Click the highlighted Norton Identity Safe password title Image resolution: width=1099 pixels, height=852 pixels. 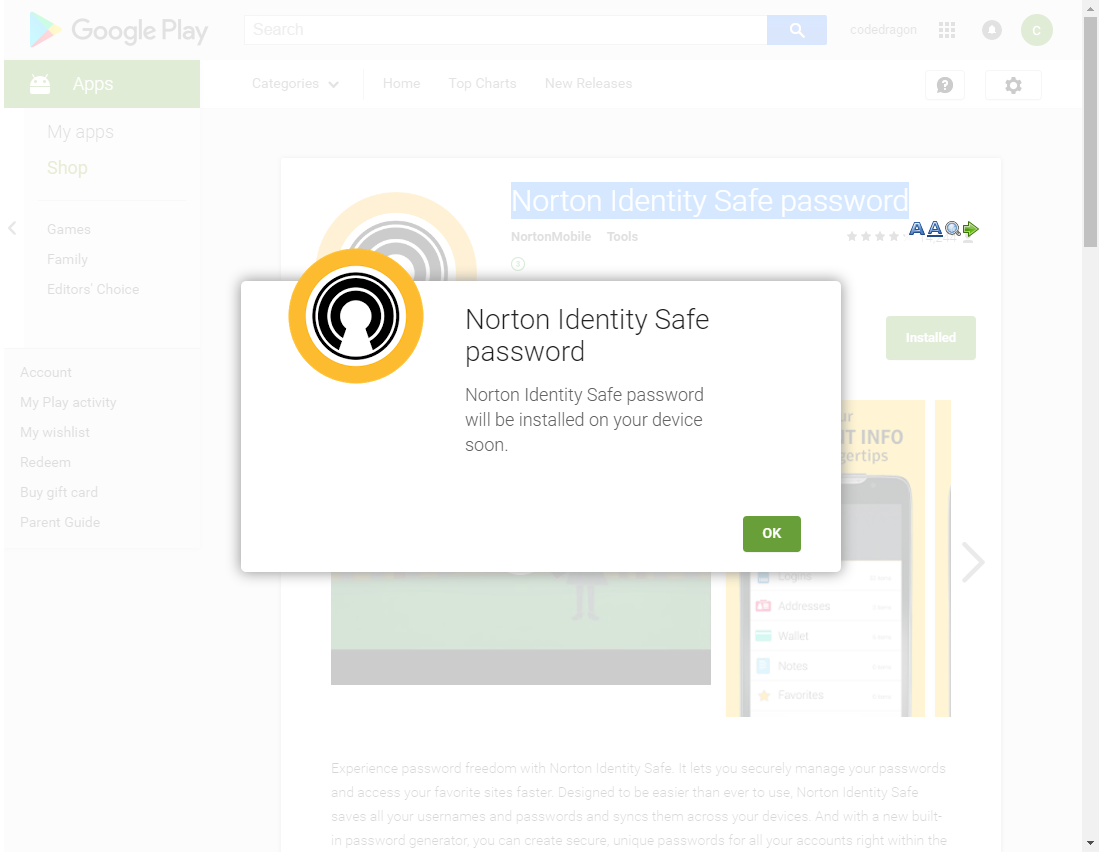[x=709, y=200]
